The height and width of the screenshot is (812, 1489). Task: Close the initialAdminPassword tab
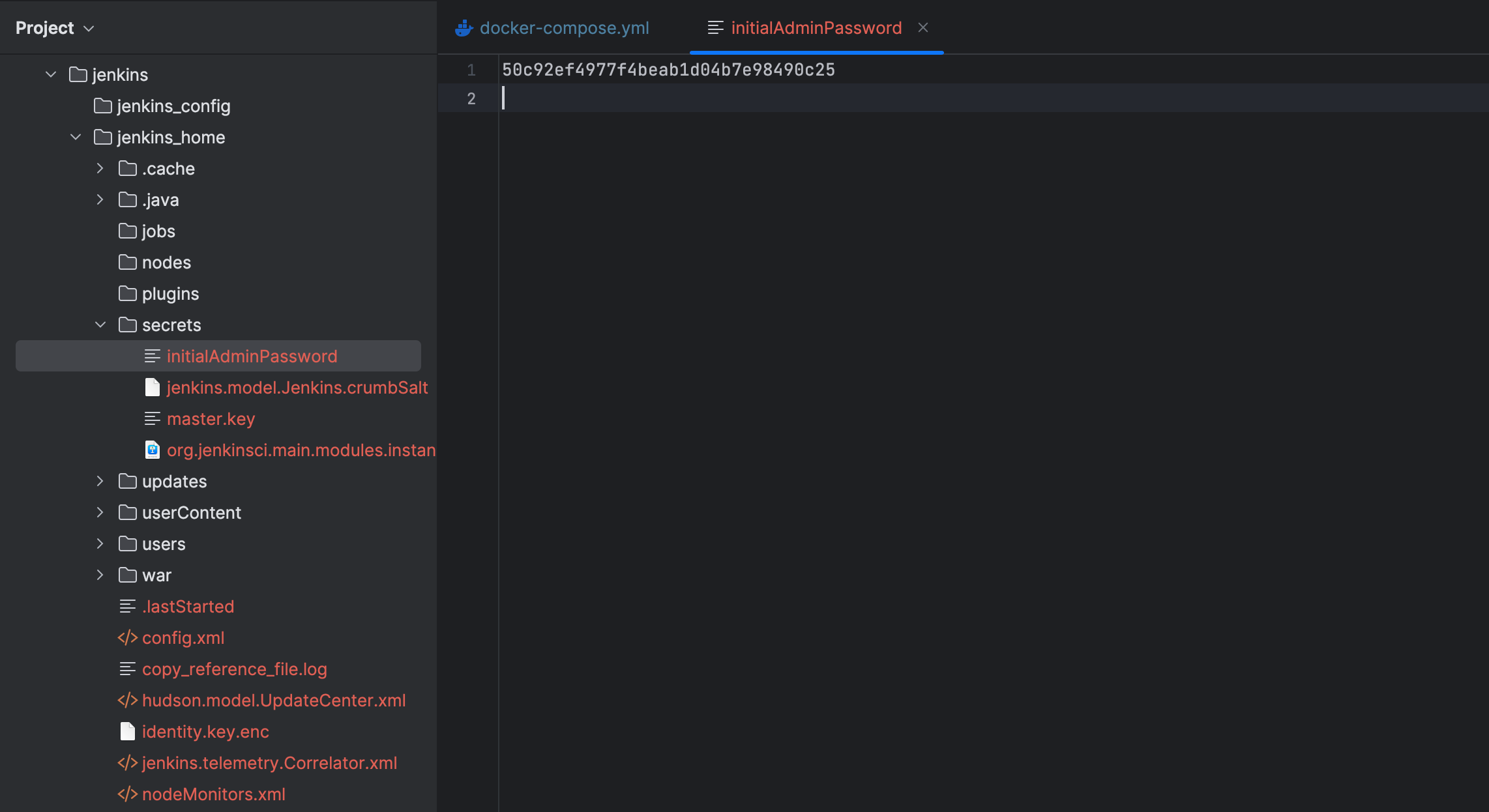coord(922,28)
